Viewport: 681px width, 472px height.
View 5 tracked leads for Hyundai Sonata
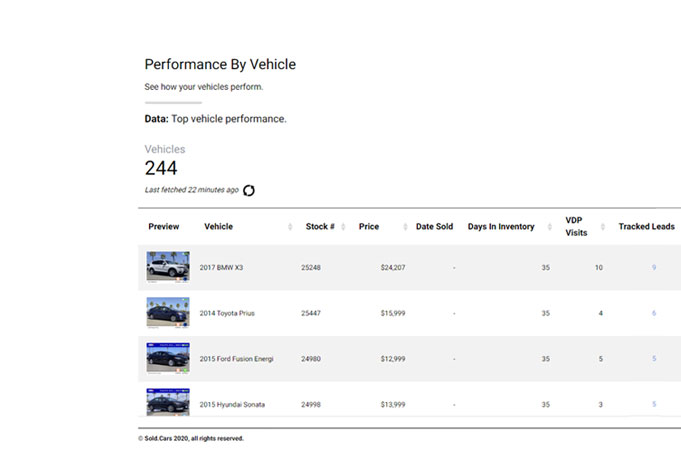coord(654,404)
